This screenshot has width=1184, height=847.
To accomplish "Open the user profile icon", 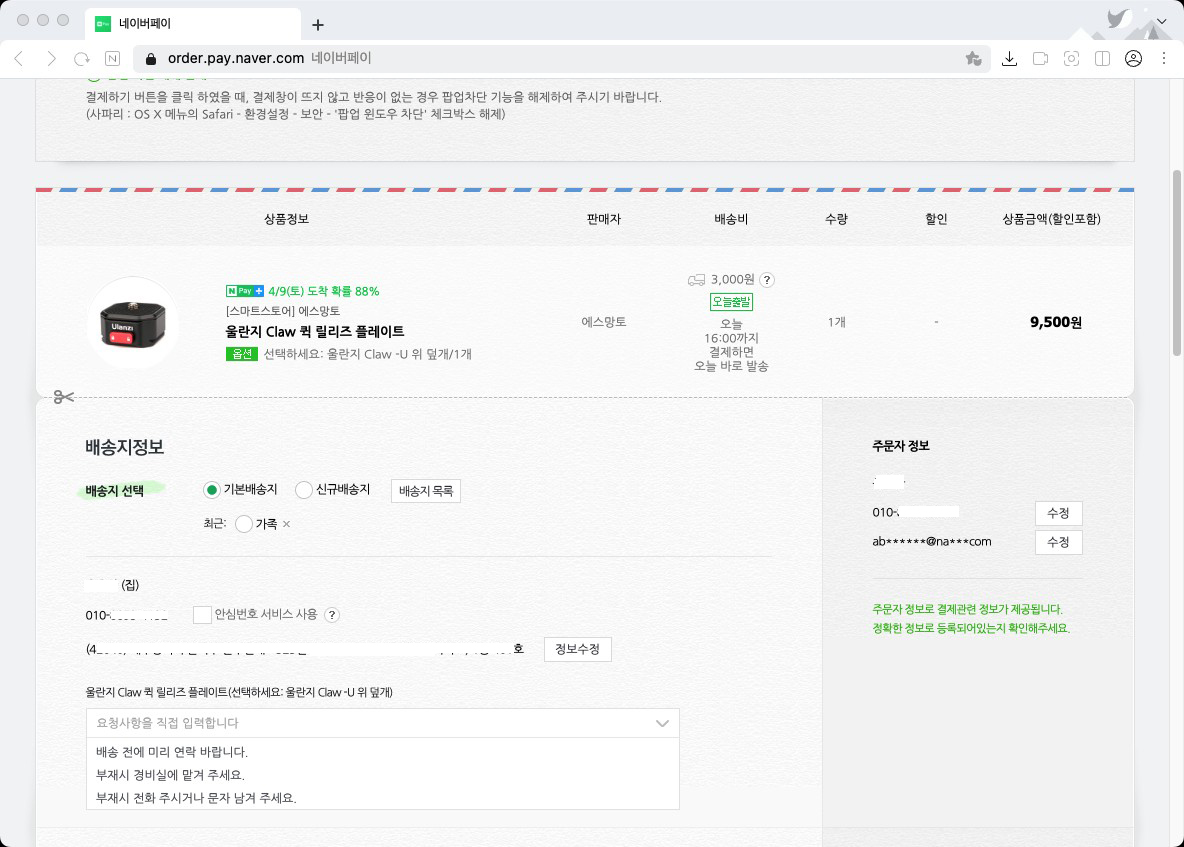I will coord(1133,58).
